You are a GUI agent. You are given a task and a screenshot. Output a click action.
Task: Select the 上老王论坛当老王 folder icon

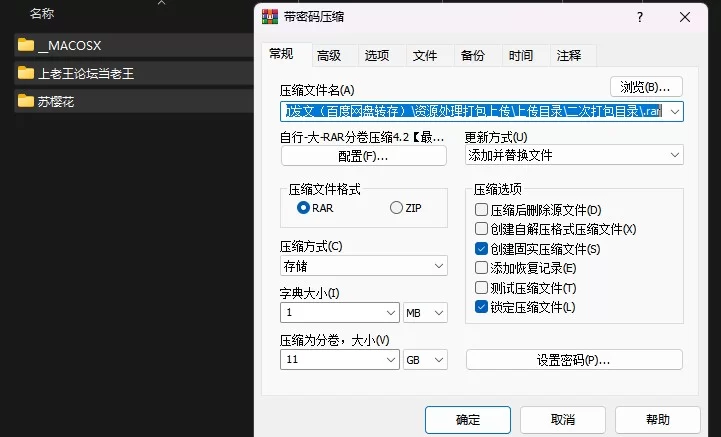(26, 73)
